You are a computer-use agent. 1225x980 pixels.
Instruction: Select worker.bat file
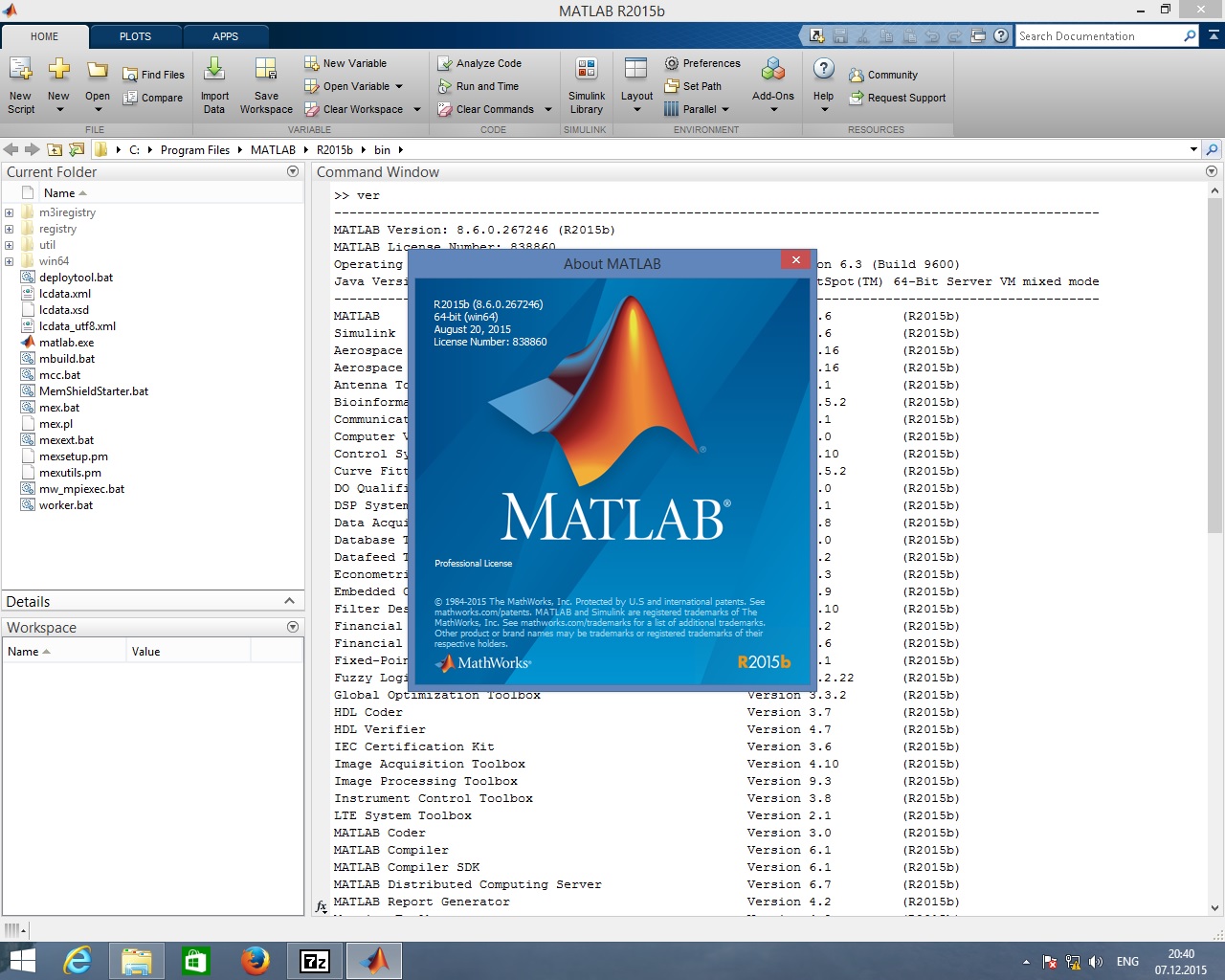(65, 505)
